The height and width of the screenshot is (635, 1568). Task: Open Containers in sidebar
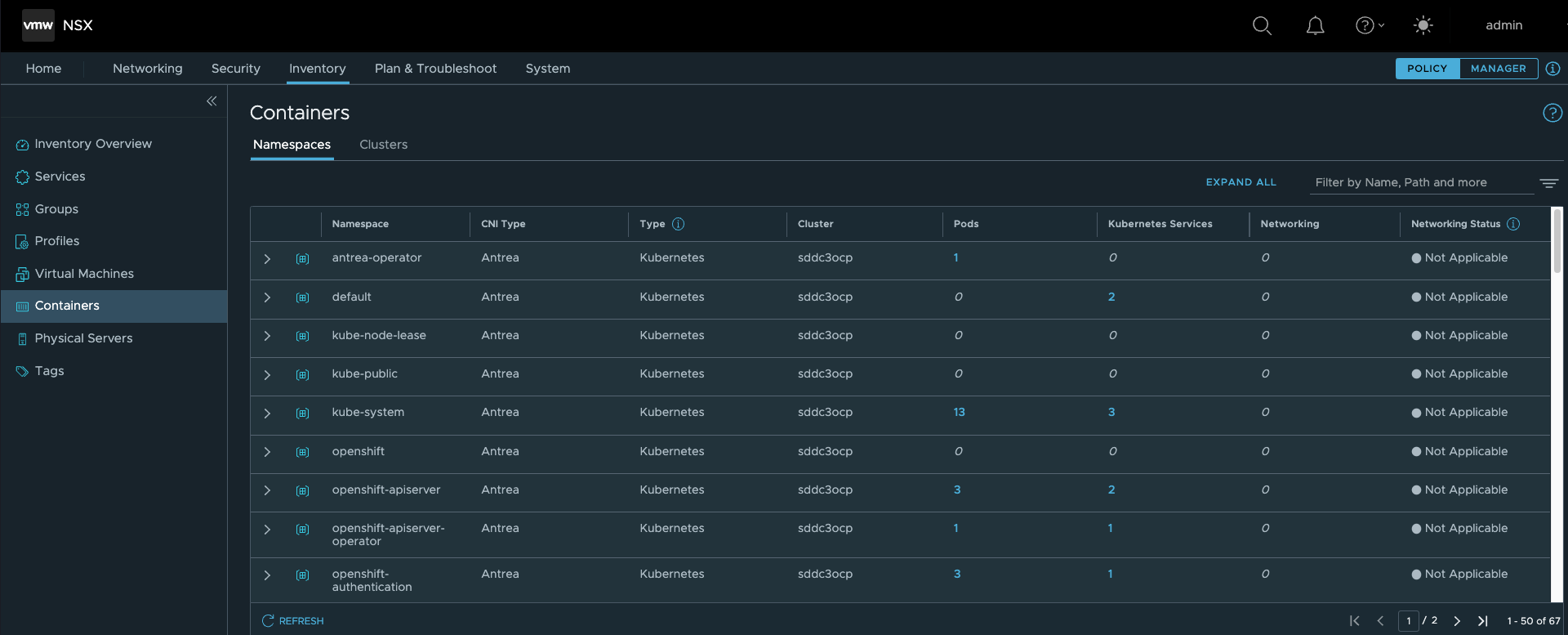[x=114, y=306]
